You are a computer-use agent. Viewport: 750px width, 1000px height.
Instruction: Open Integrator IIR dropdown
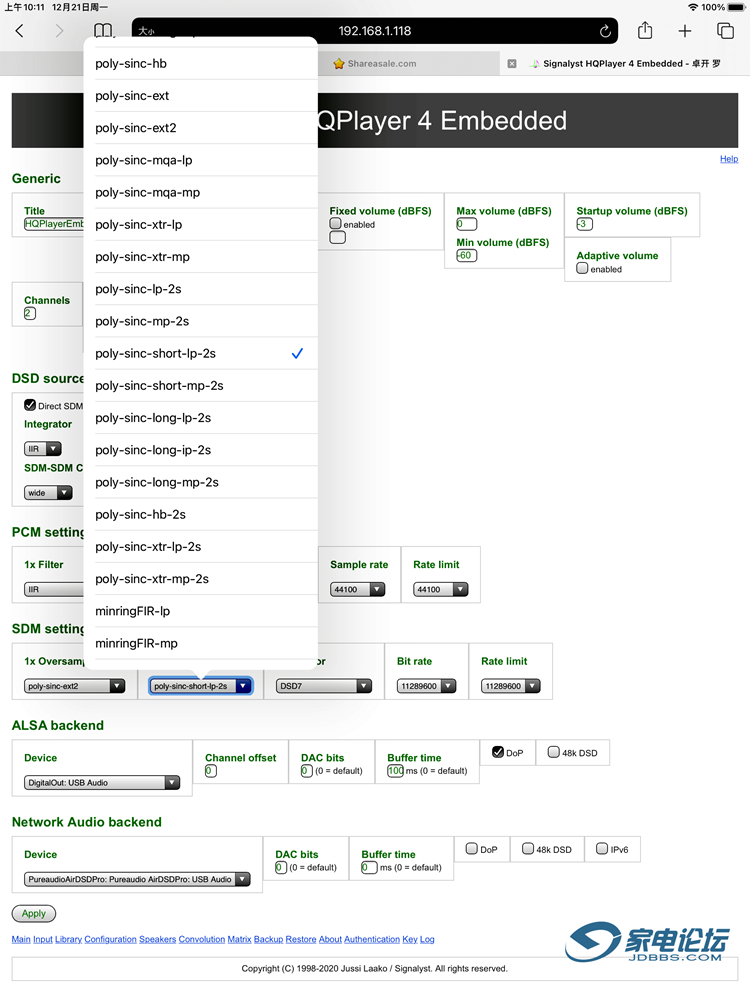[43, 449]
